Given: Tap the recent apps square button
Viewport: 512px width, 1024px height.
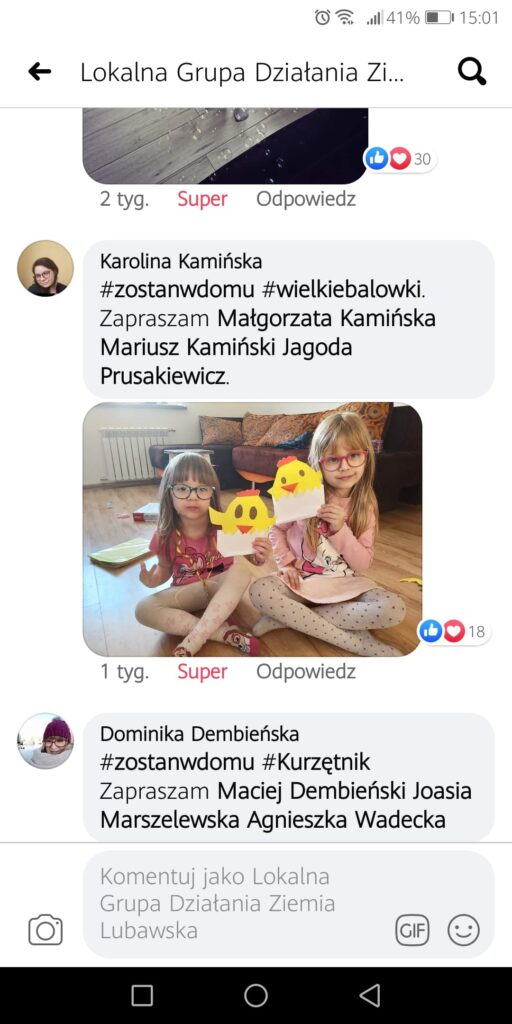Looking at the screenshot, I should [x=142, y=995].
